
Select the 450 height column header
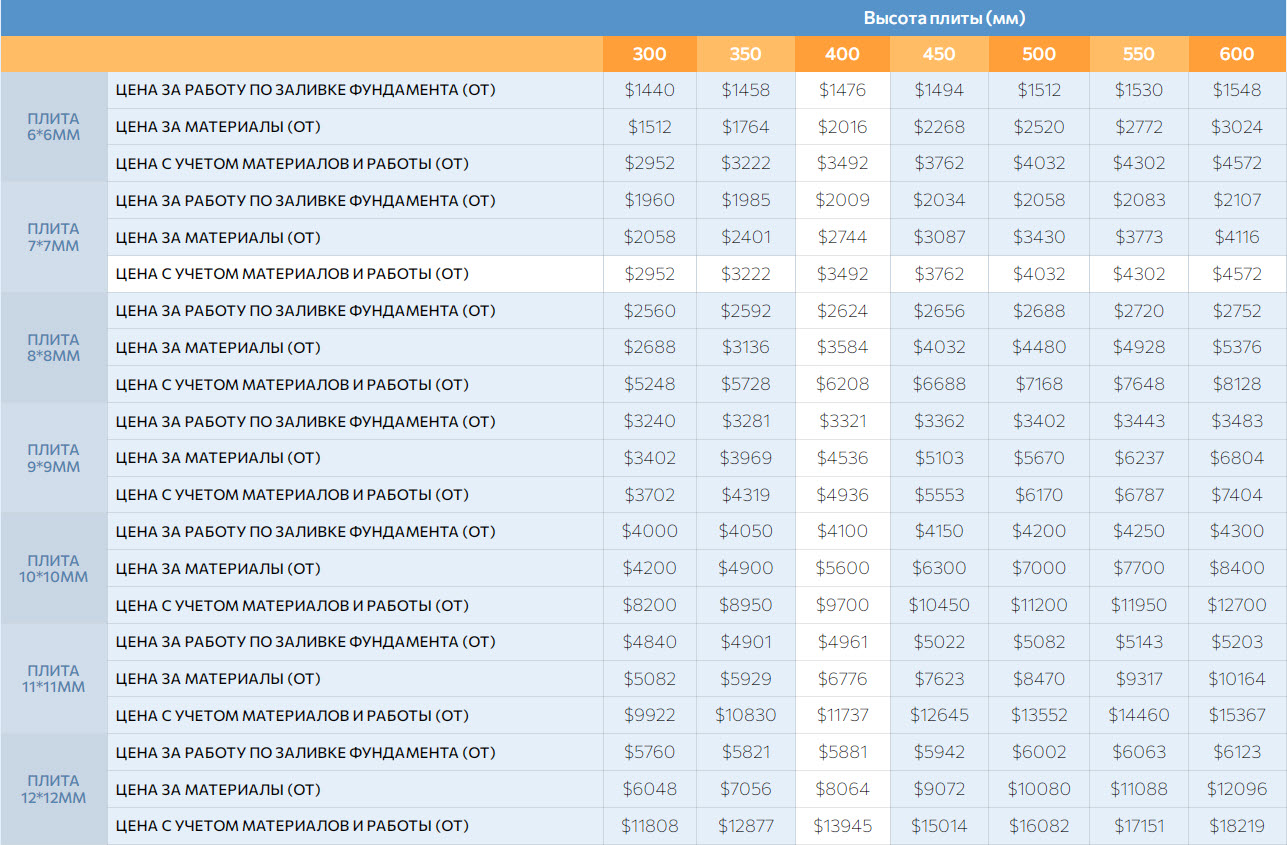(939, 54)
